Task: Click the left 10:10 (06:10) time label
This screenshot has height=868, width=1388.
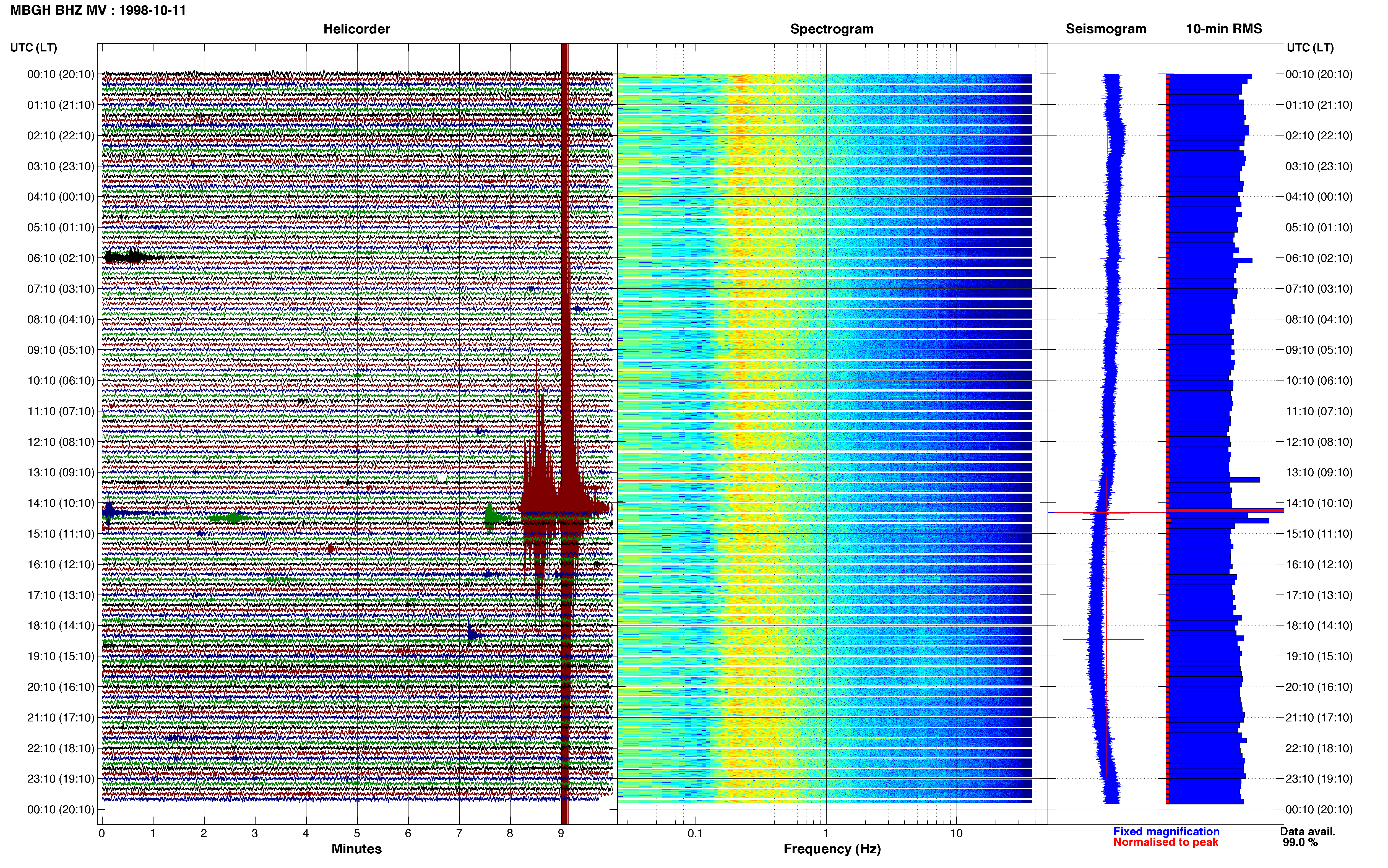Action: tap(61, 380)
